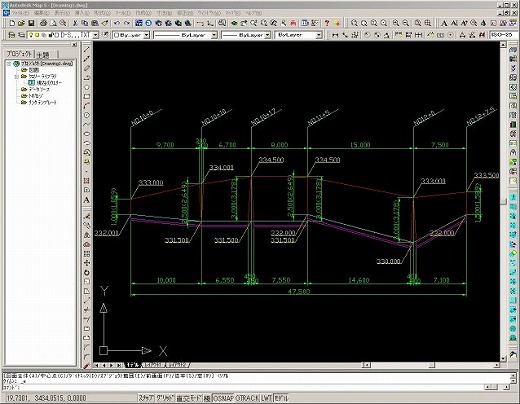The image size is (520, 404).
Task: Toggle the snap button in status bar
Action: tap(146, 398)
